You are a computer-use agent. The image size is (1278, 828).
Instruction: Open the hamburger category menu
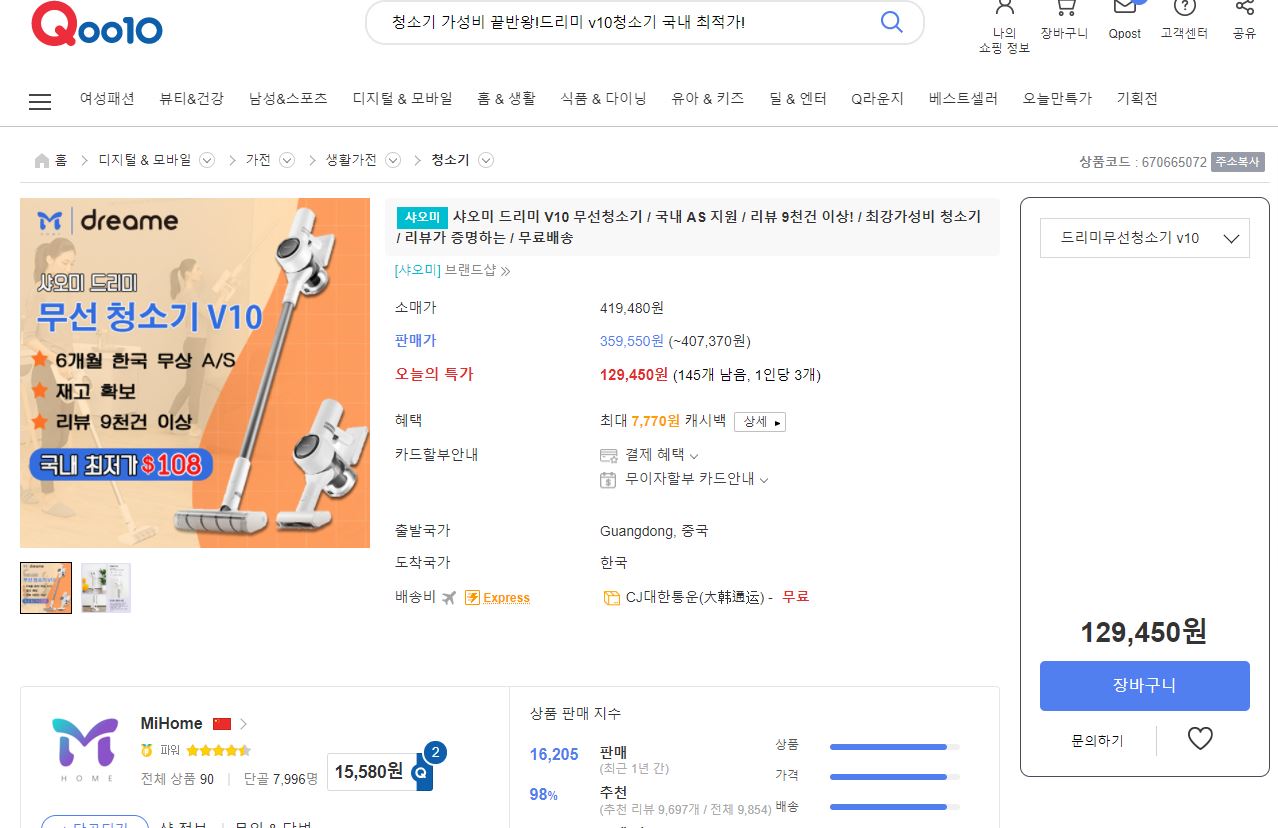[40, 102]
